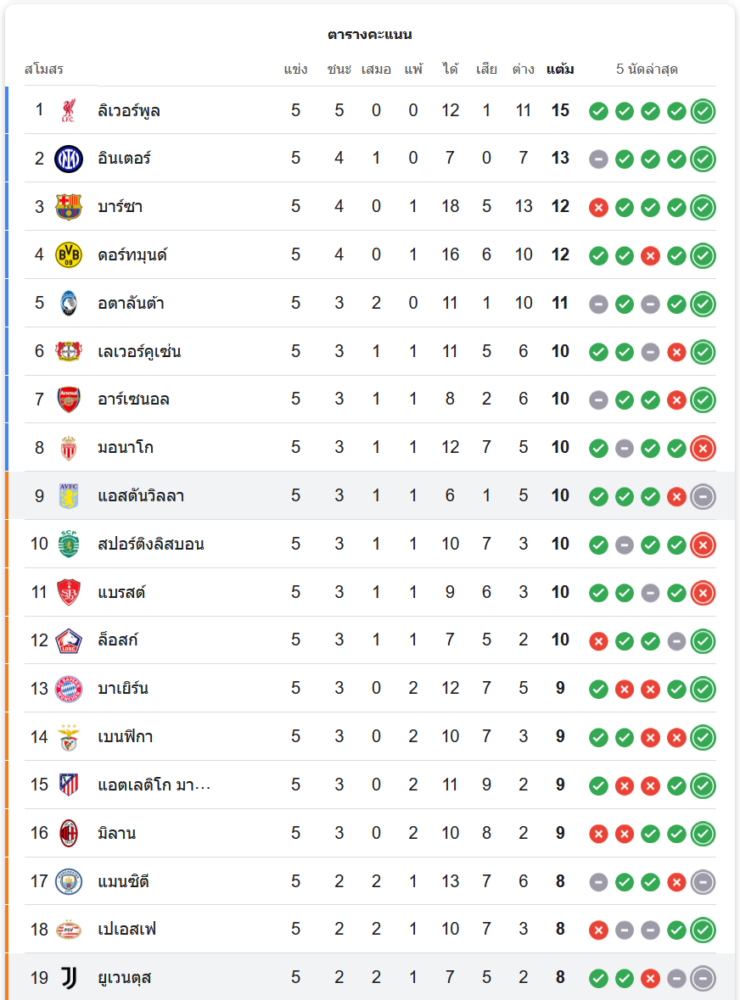
Task: Click the Man City crest icon
Action: click(x=68, y=881)
